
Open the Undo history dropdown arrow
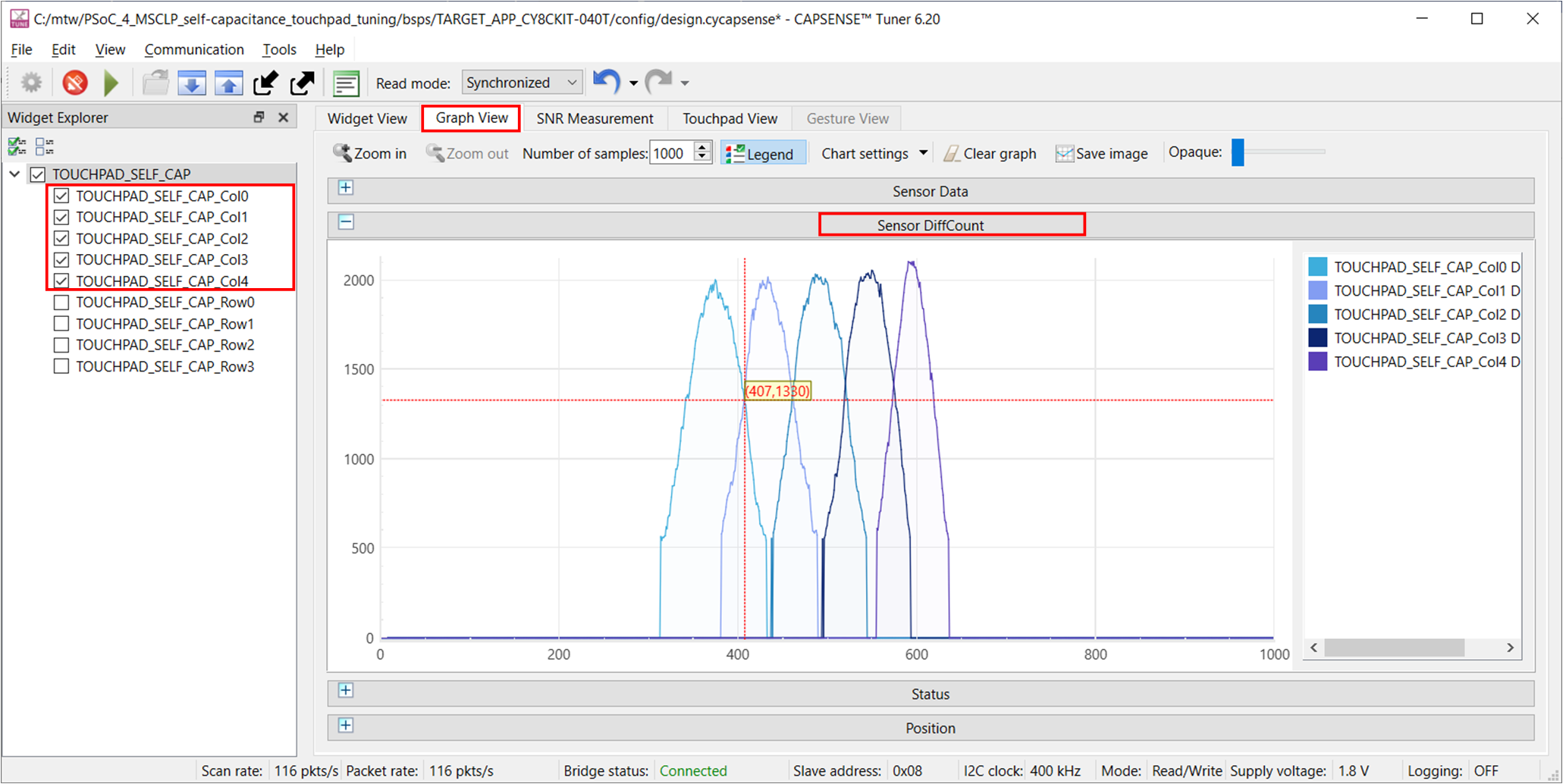click(x=633, y=83)
